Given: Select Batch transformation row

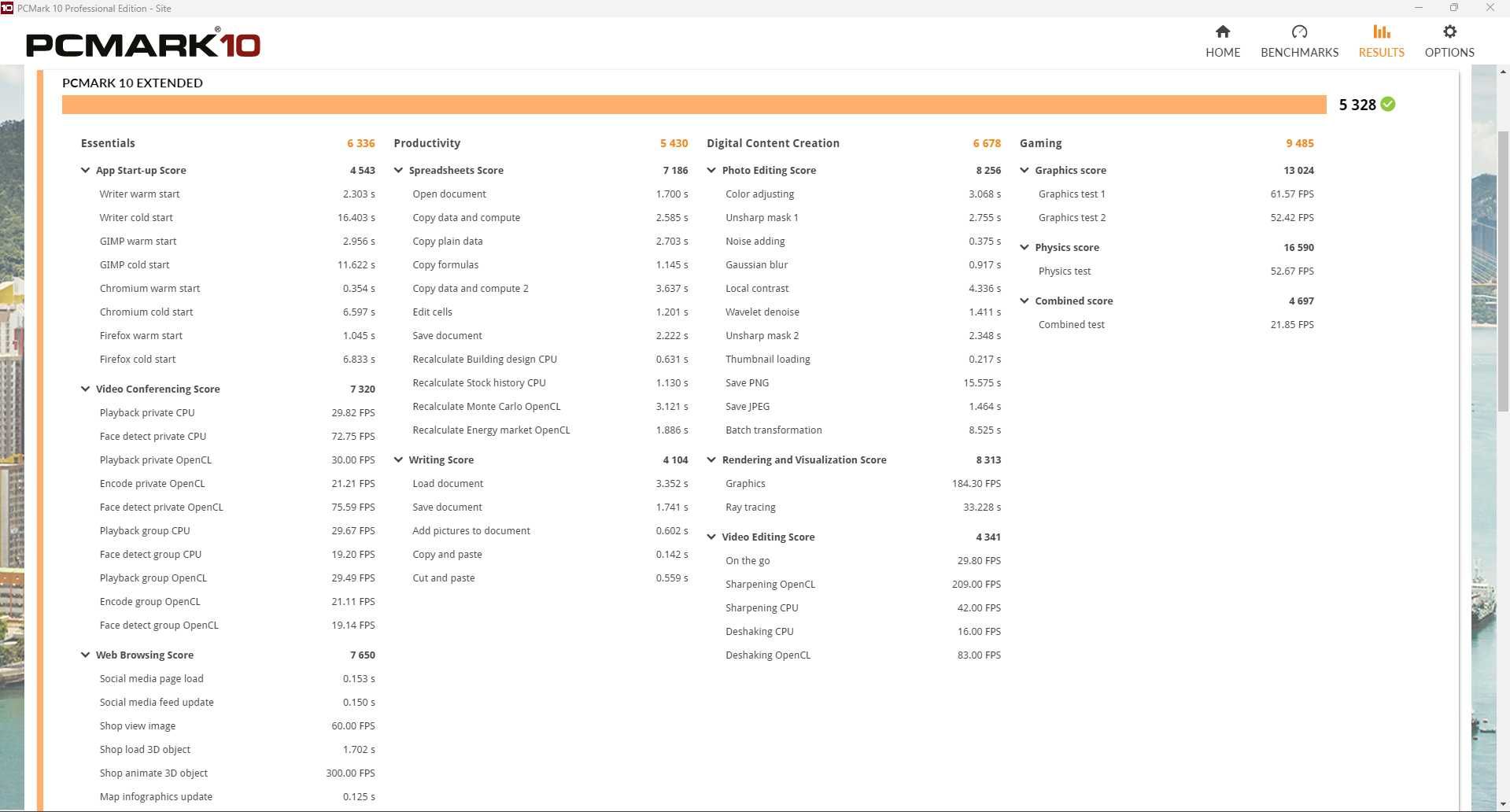Looking at the screenshot, I should 863,430.
